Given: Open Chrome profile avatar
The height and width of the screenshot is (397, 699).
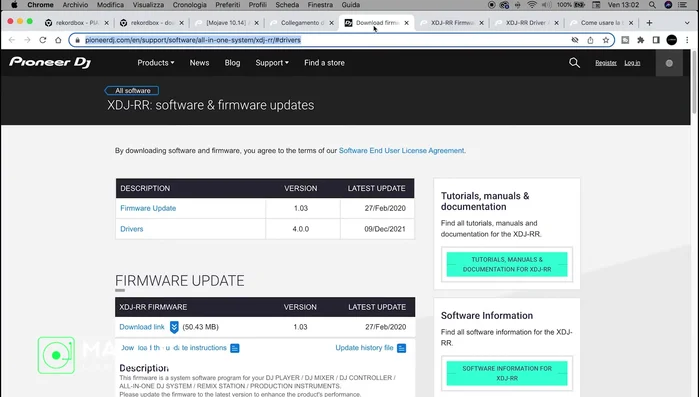Looking at the screenshot, I should pos(672,40).
